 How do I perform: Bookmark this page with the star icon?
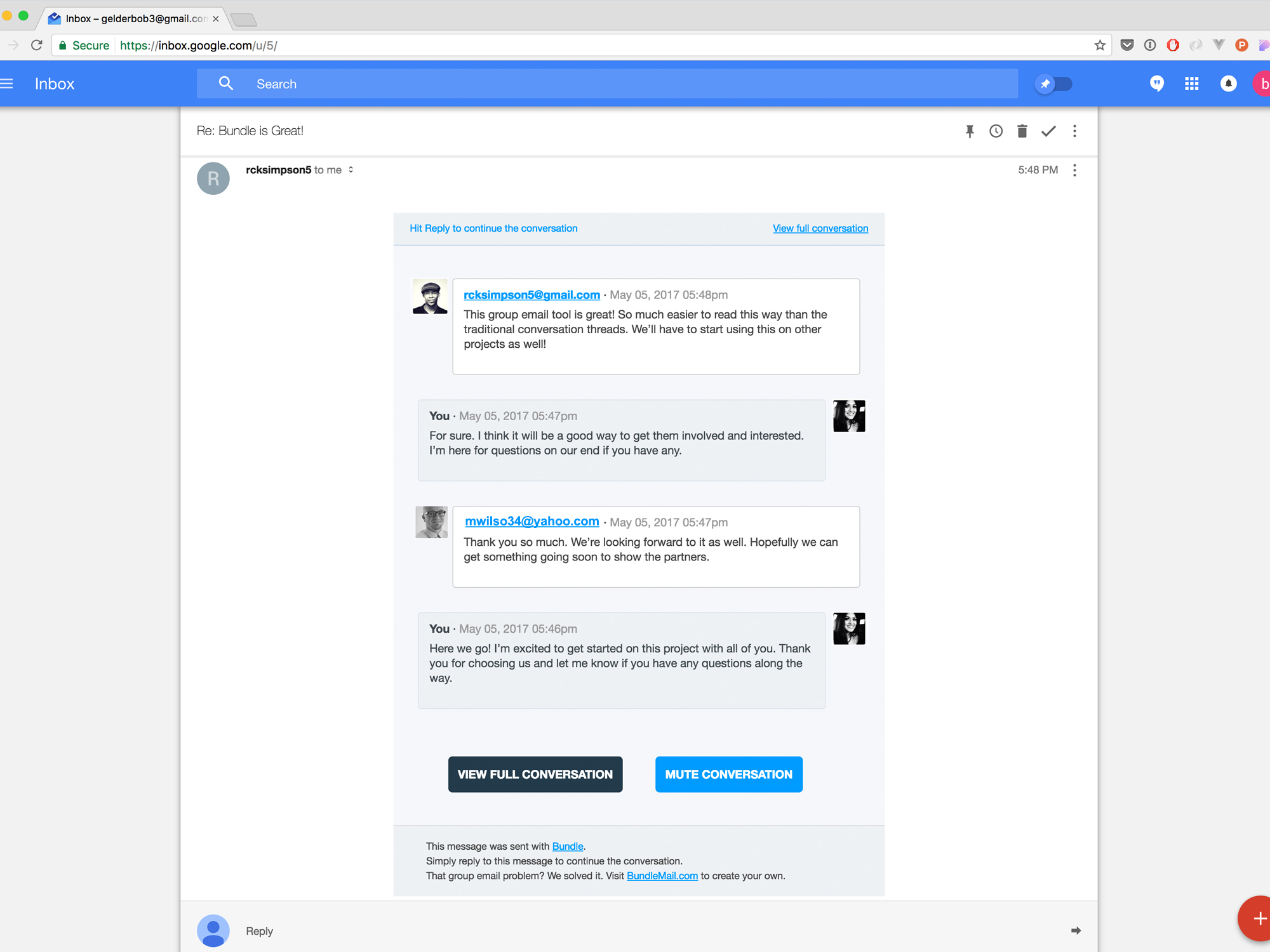pos(1100,45)
